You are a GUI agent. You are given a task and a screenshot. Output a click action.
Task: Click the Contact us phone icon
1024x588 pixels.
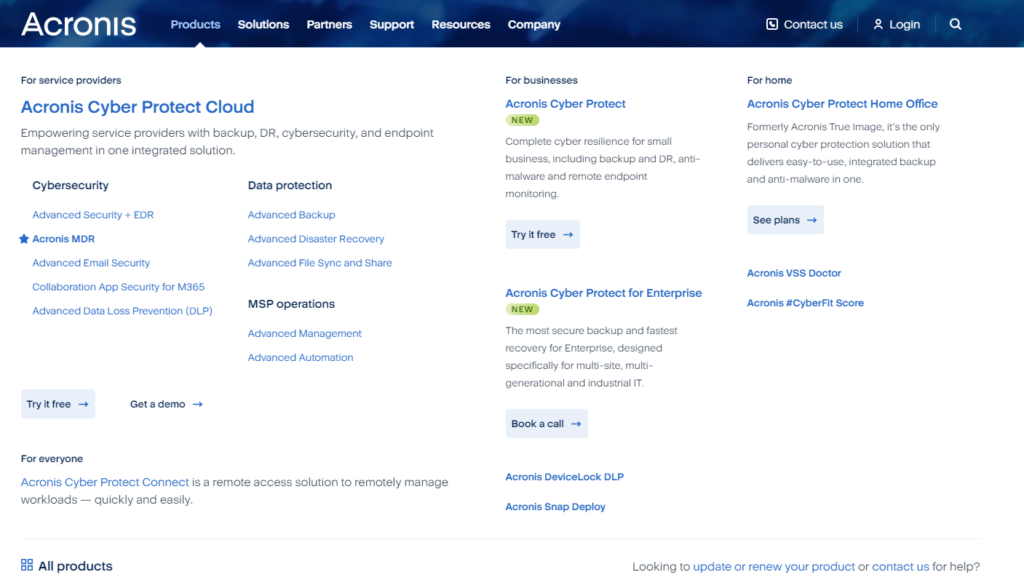point(772,24)
